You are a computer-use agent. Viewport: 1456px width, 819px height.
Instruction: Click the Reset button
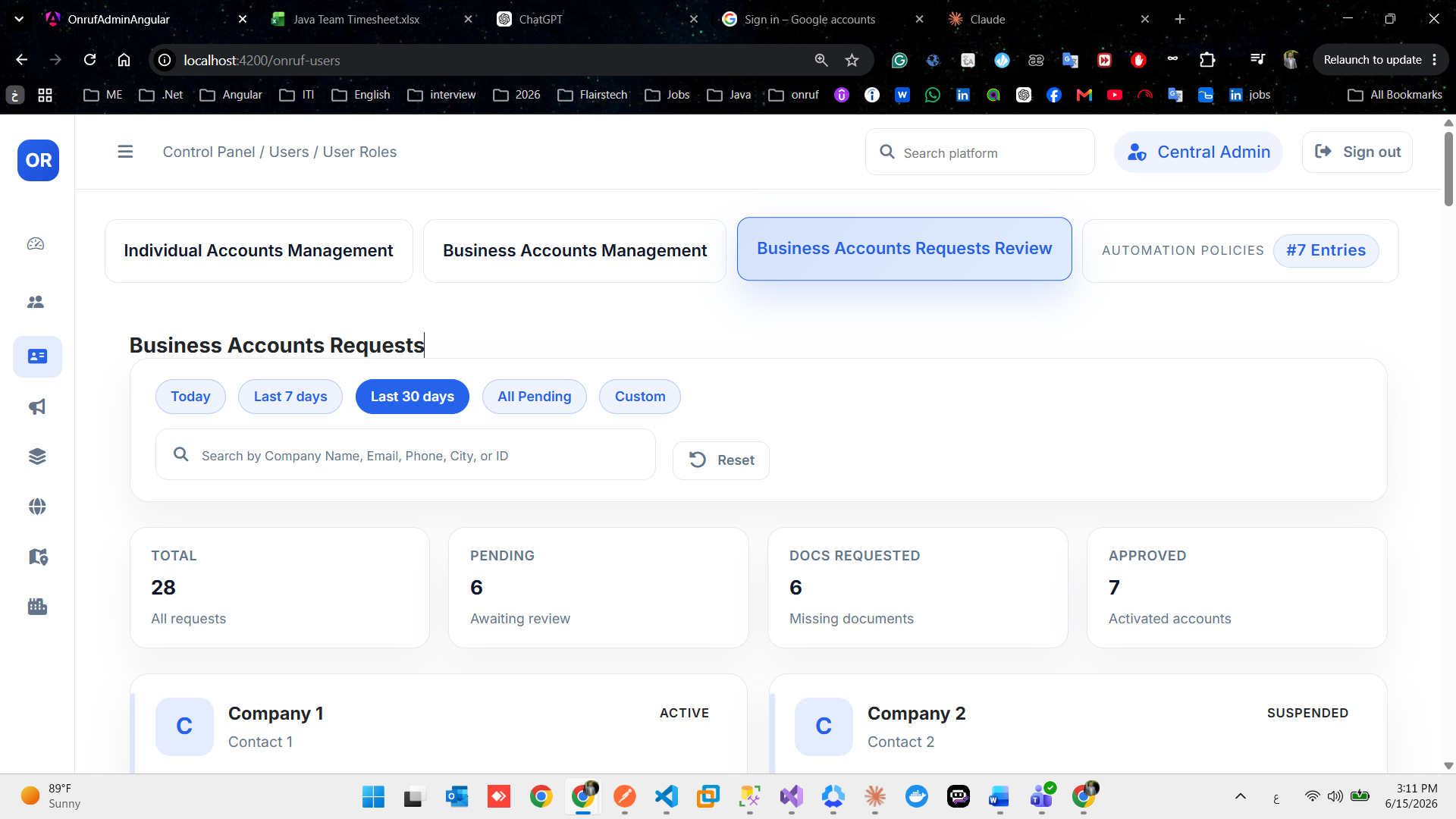(x=721, y=460)
